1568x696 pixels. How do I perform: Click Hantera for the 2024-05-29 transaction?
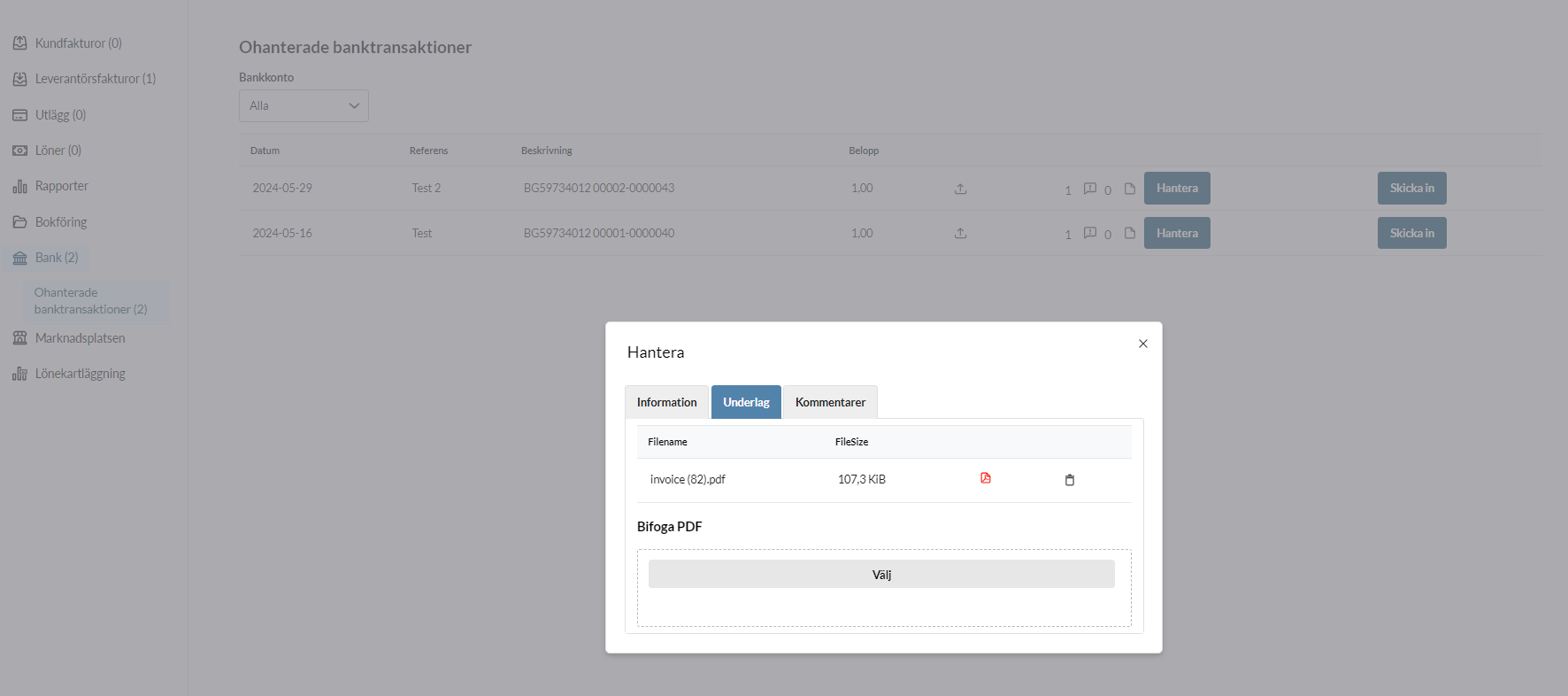(1177, 189)
